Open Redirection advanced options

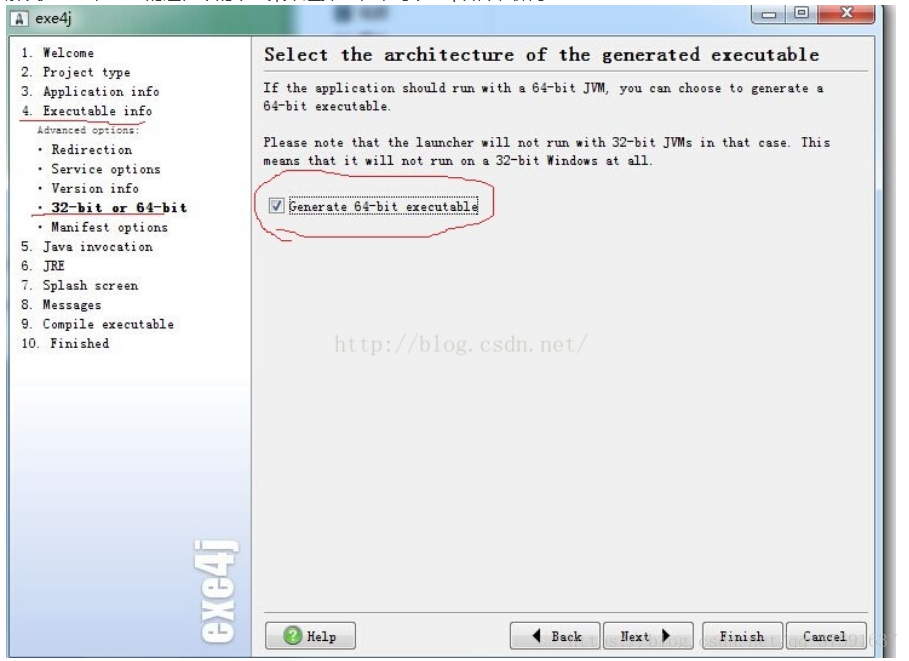[92, 150]
